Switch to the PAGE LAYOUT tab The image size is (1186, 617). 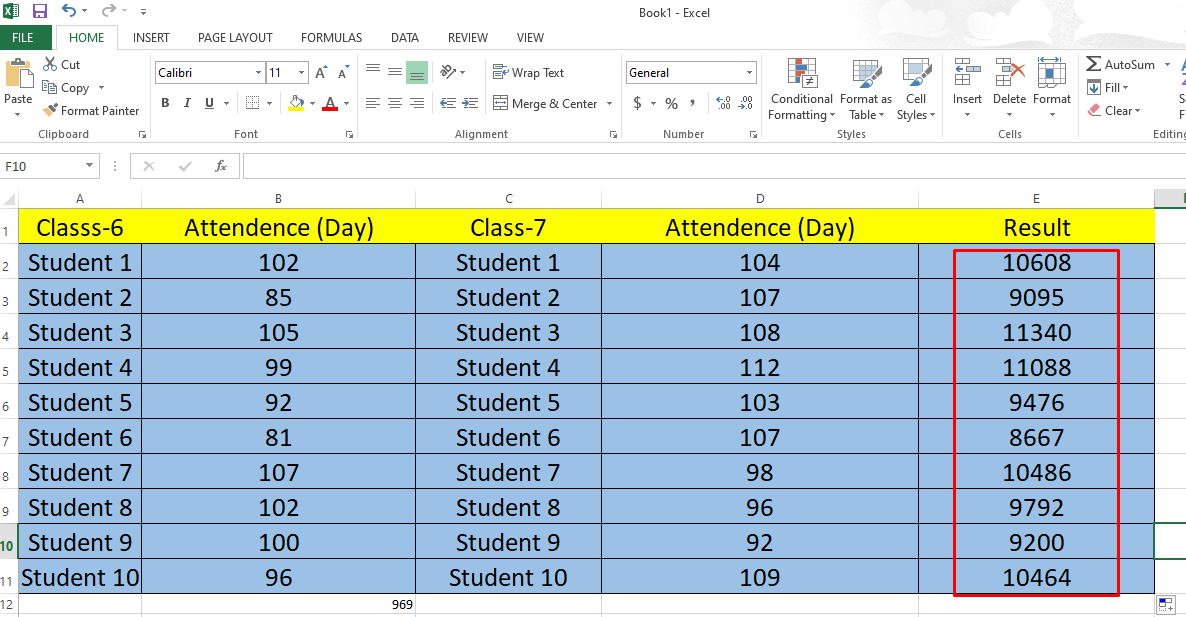point(235,38)
